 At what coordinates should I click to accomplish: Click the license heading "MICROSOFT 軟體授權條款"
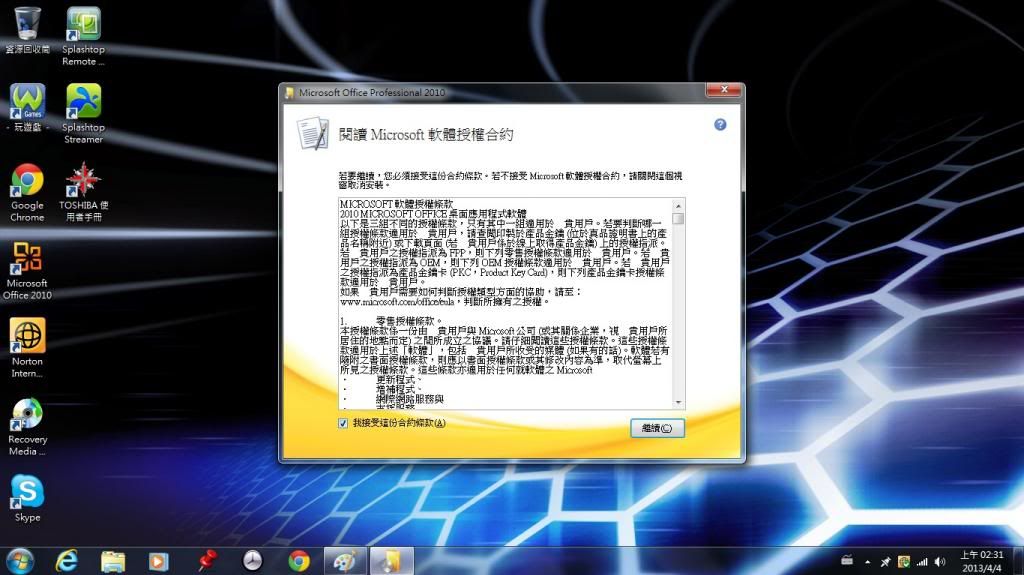pyautogui.click(x=396, y=204)
